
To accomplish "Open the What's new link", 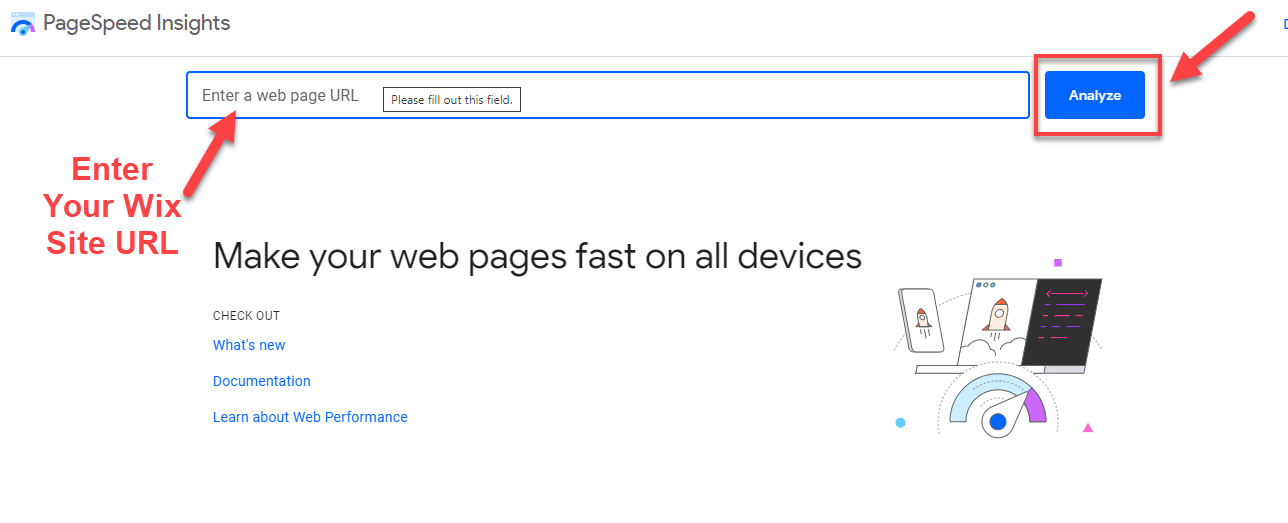I will 249,345.
